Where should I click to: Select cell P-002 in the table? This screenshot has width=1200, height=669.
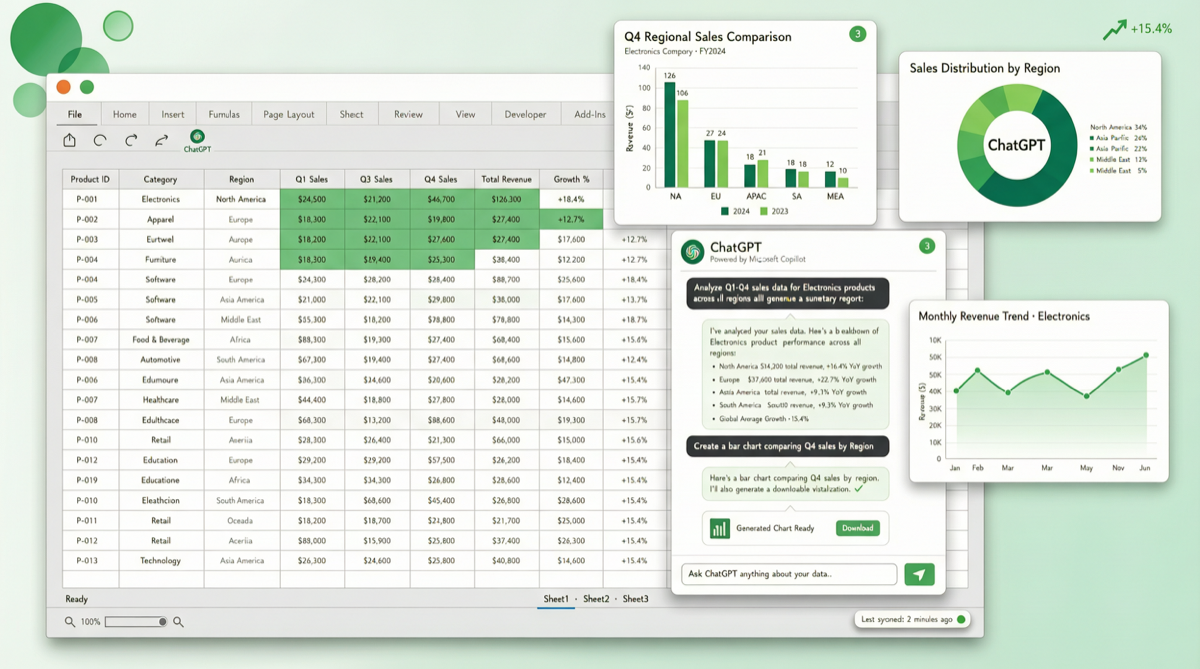[x=91, y=219]
